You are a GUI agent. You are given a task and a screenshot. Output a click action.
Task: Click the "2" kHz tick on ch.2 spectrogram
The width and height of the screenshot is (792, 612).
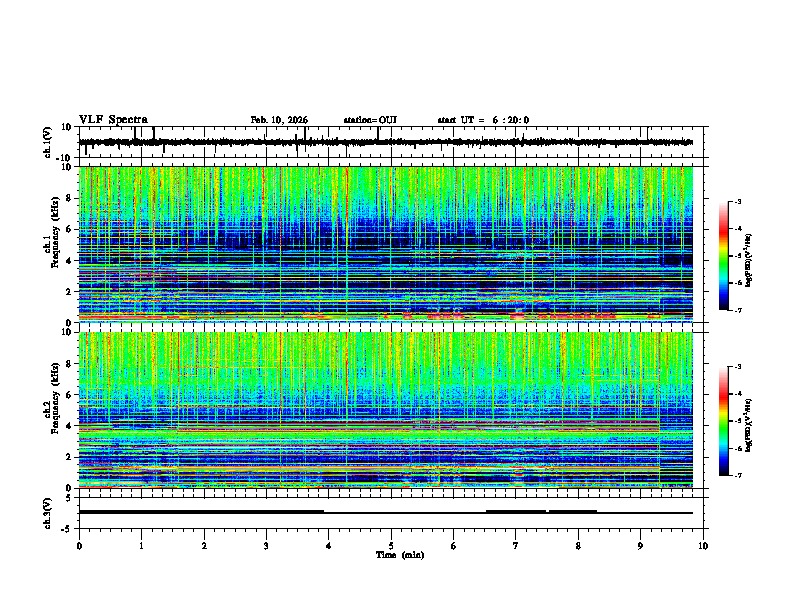[69, 457]
